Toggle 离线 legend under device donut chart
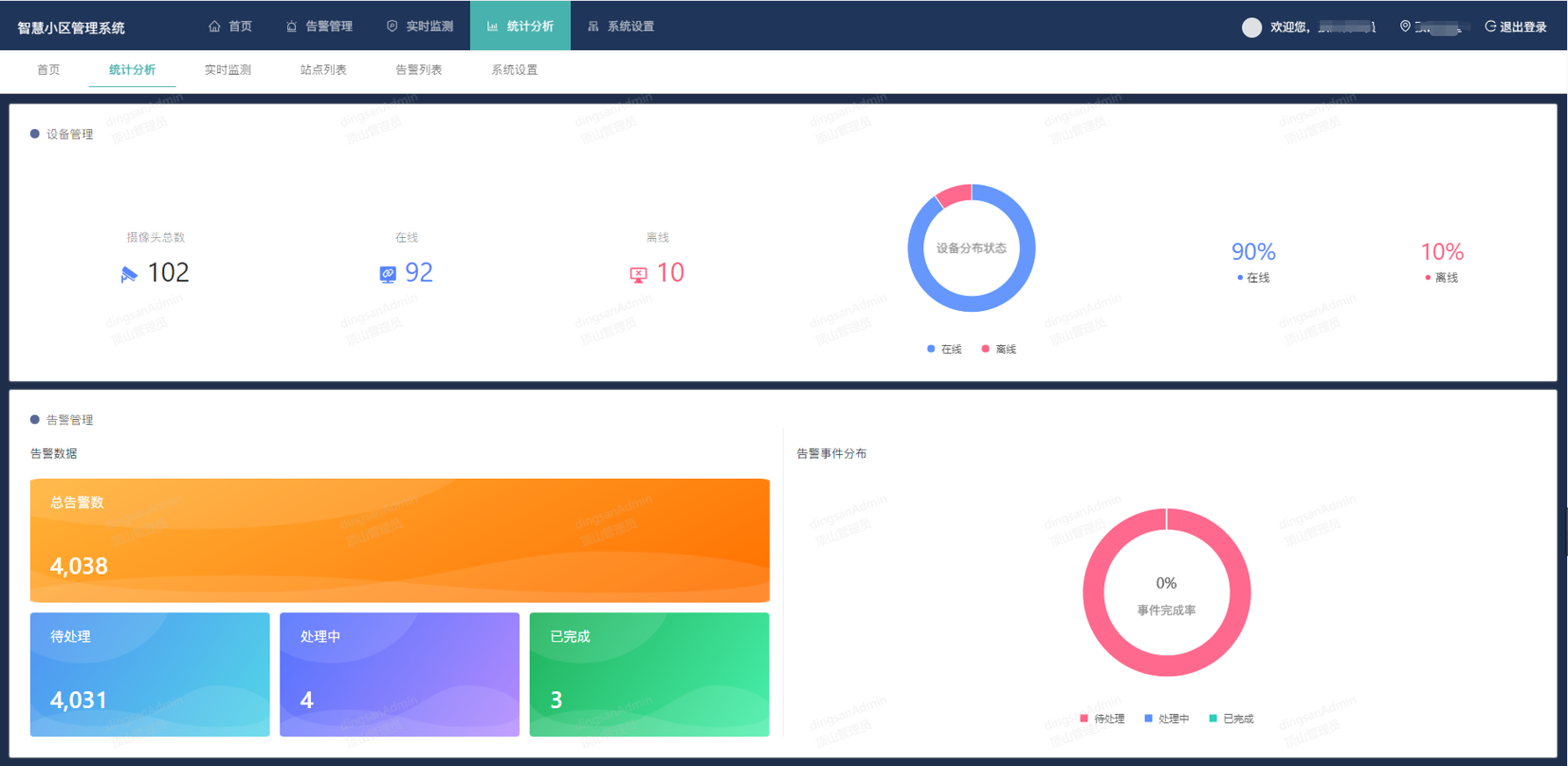Image resolution: width=1568 pixels, height=766 pixels. pyautogui.click(x=999, y=349)
